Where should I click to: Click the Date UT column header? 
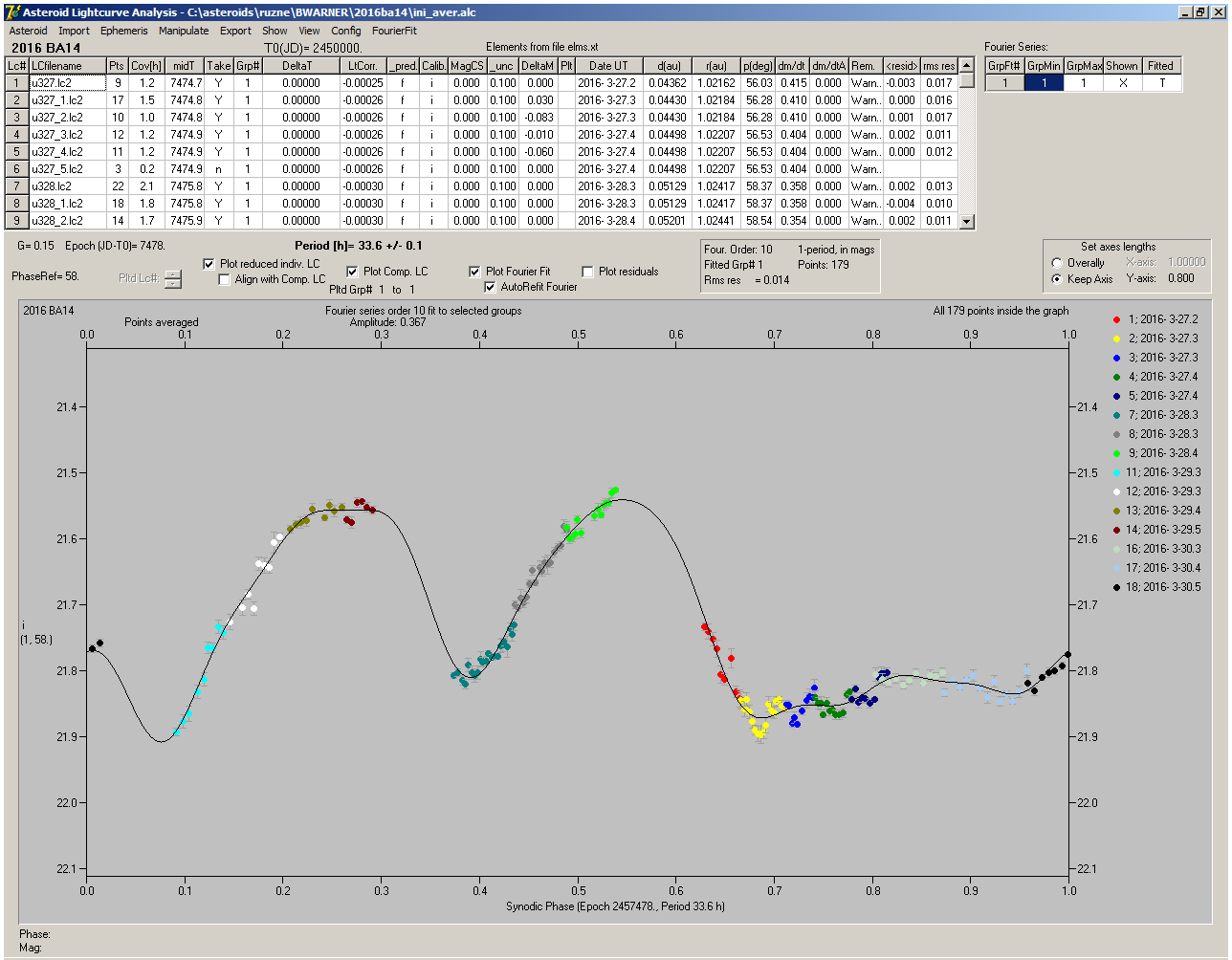608,66
